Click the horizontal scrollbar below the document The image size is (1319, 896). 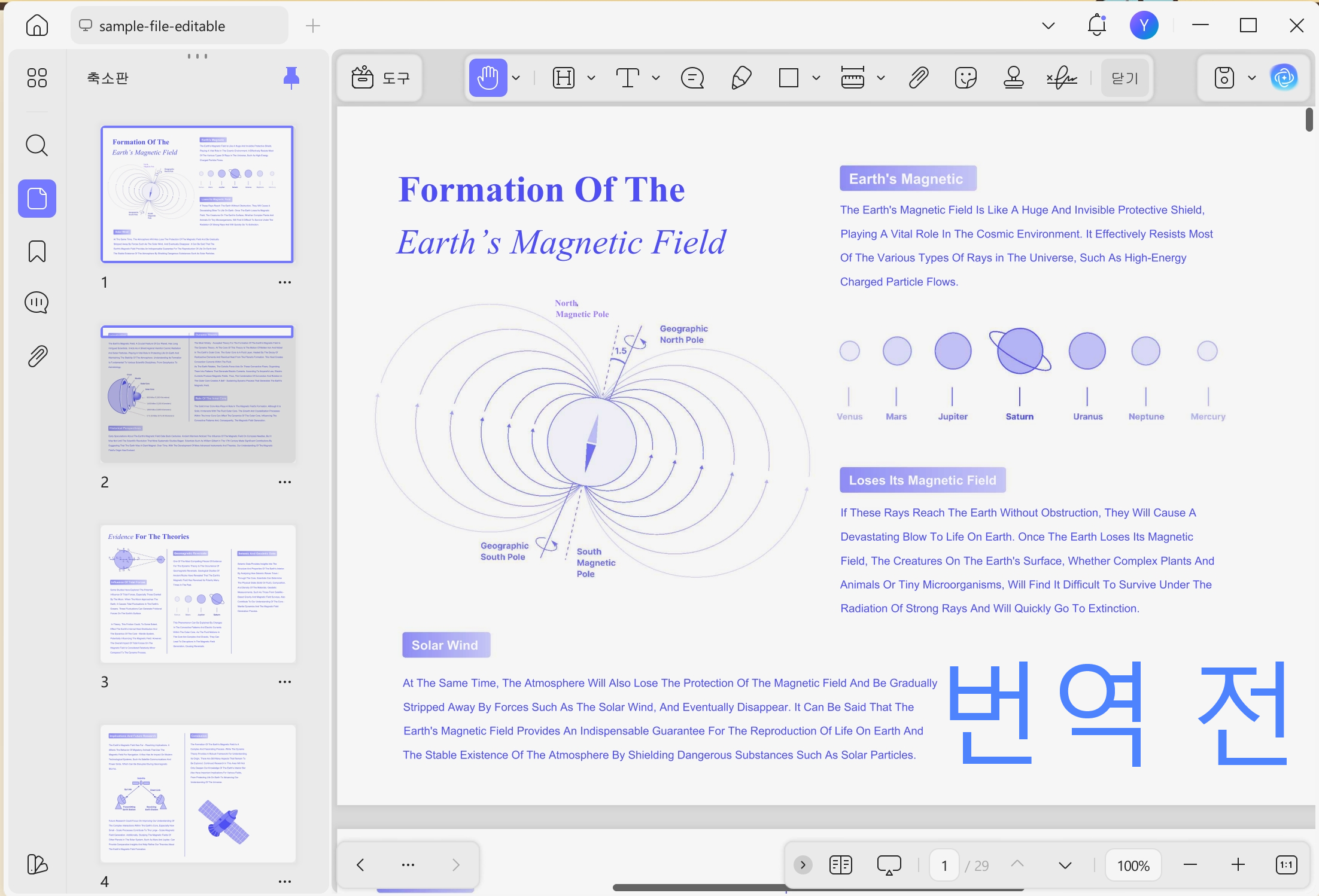819,888
